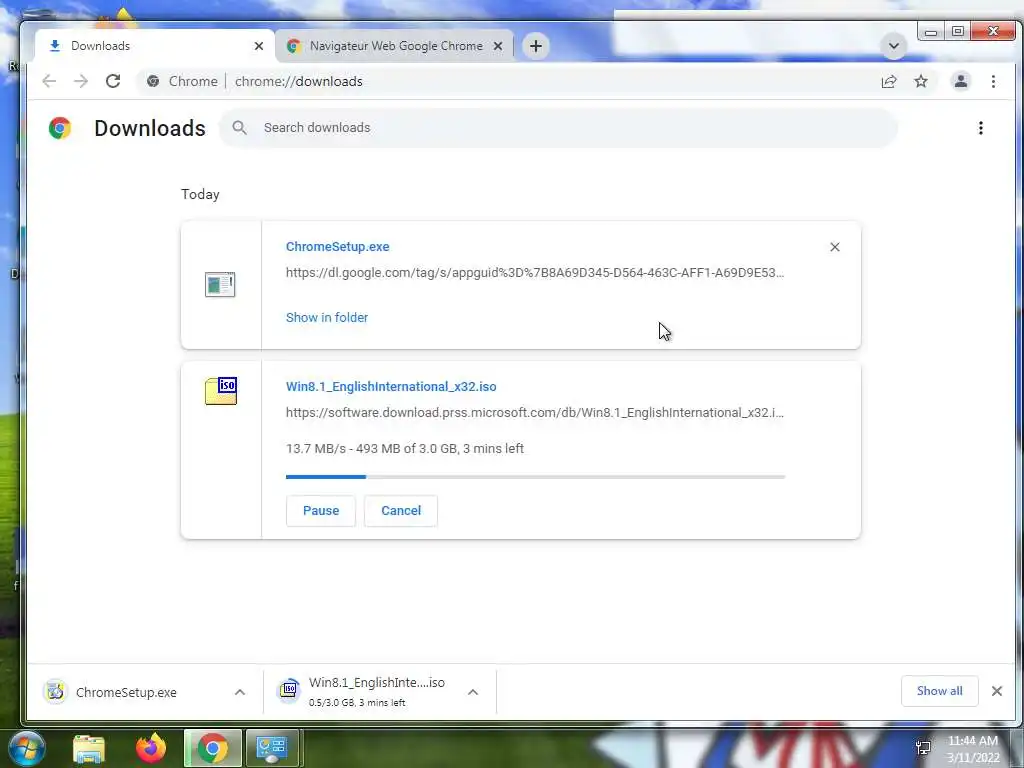1024x768 pixels.
Task: Open Chrome's three-dot main menu
Action: (993, 81)
